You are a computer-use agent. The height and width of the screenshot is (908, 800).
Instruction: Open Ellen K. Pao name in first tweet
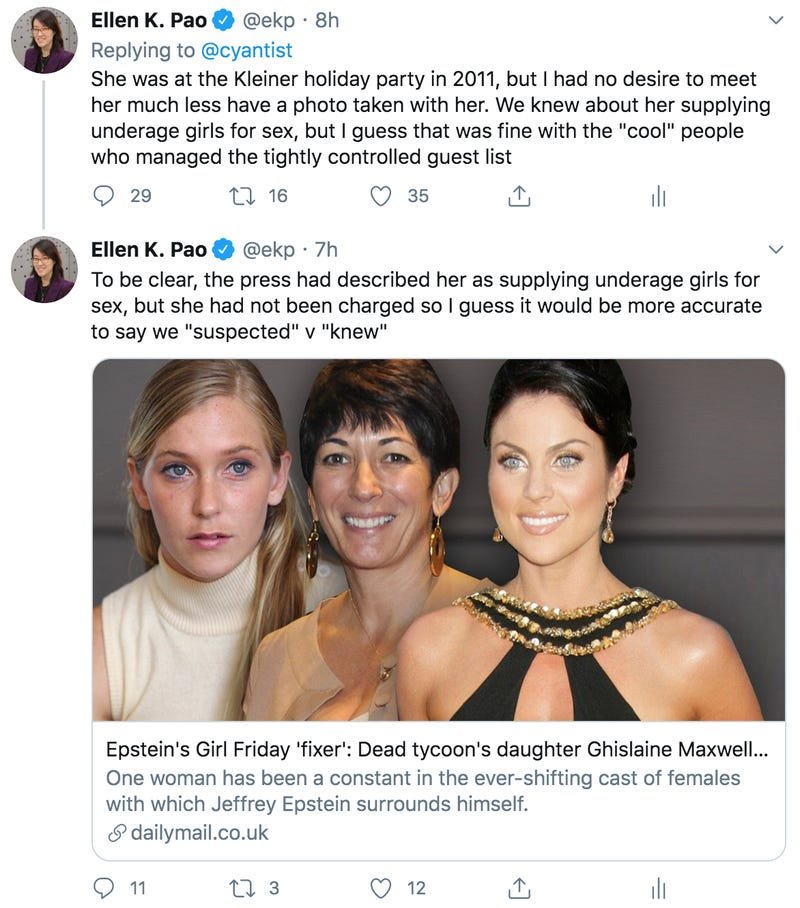[x=149, y=20]
